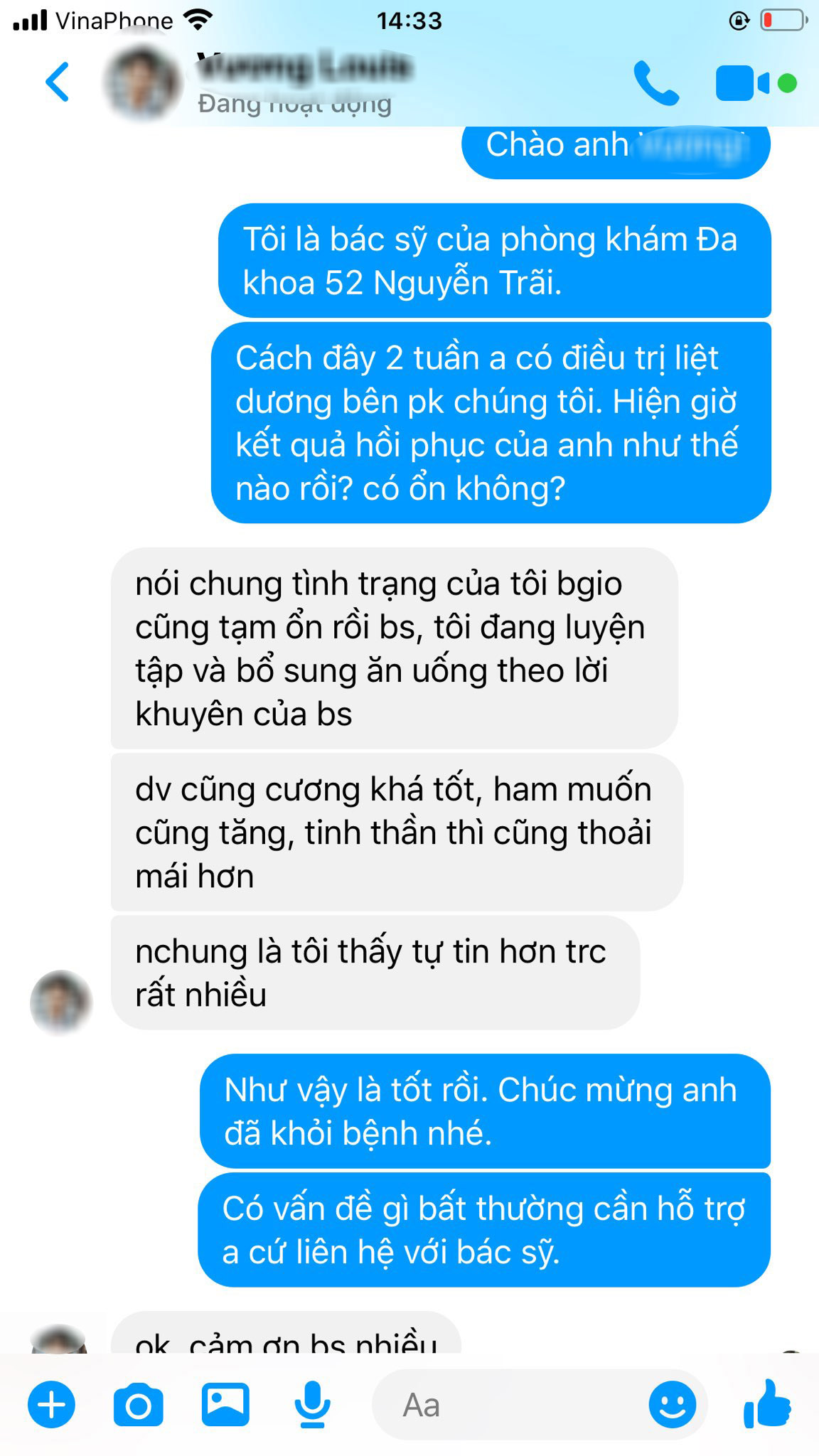Start a voice call with phone icon
This screenshot has height=1456, width=819.
pyautogui.click(x=656, y=83)
